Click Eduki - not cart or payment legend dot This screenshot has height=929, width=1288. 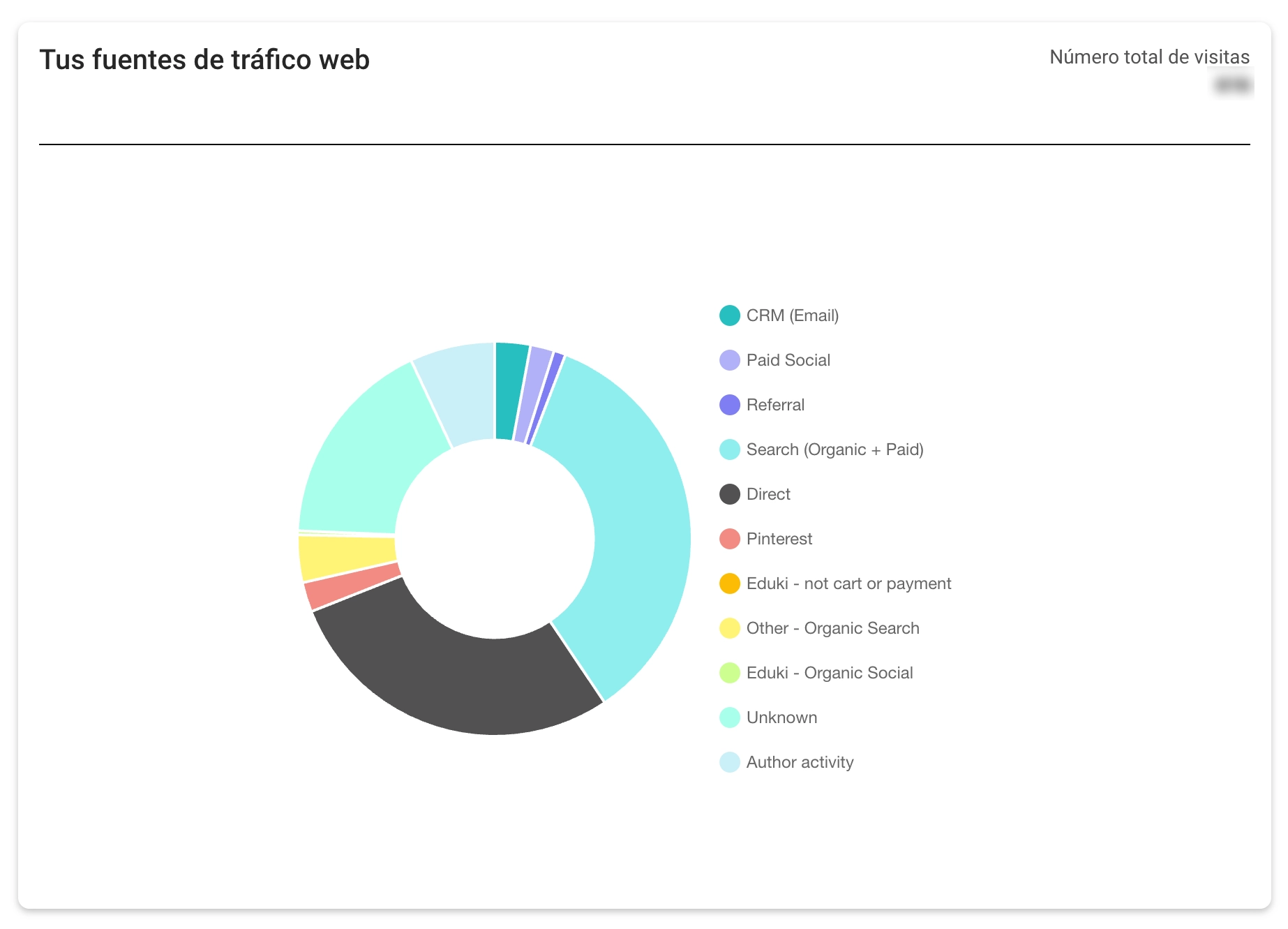point(729,584)
